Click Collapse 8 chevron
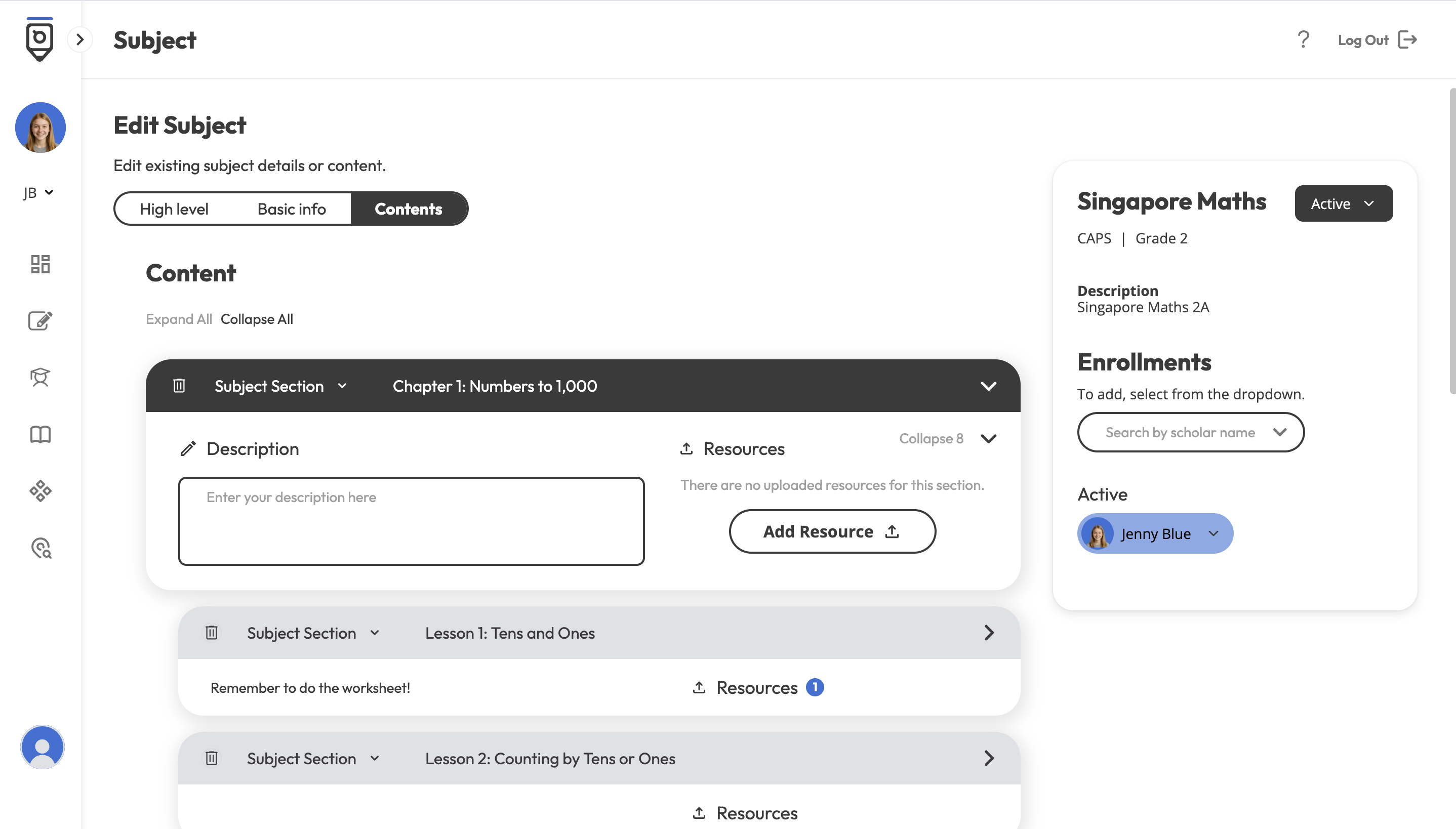The height and width of the screenshot is (829, 1456). pyautogui.click(x=989, y=438)
